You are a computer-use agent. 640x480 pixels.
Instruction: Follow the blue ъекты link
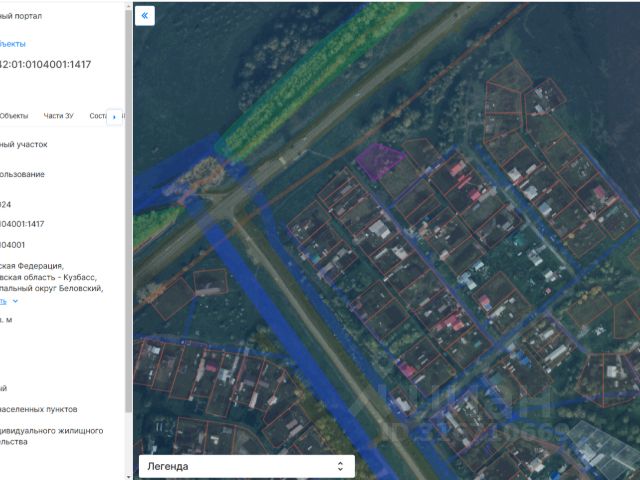(x=13, y=44)
